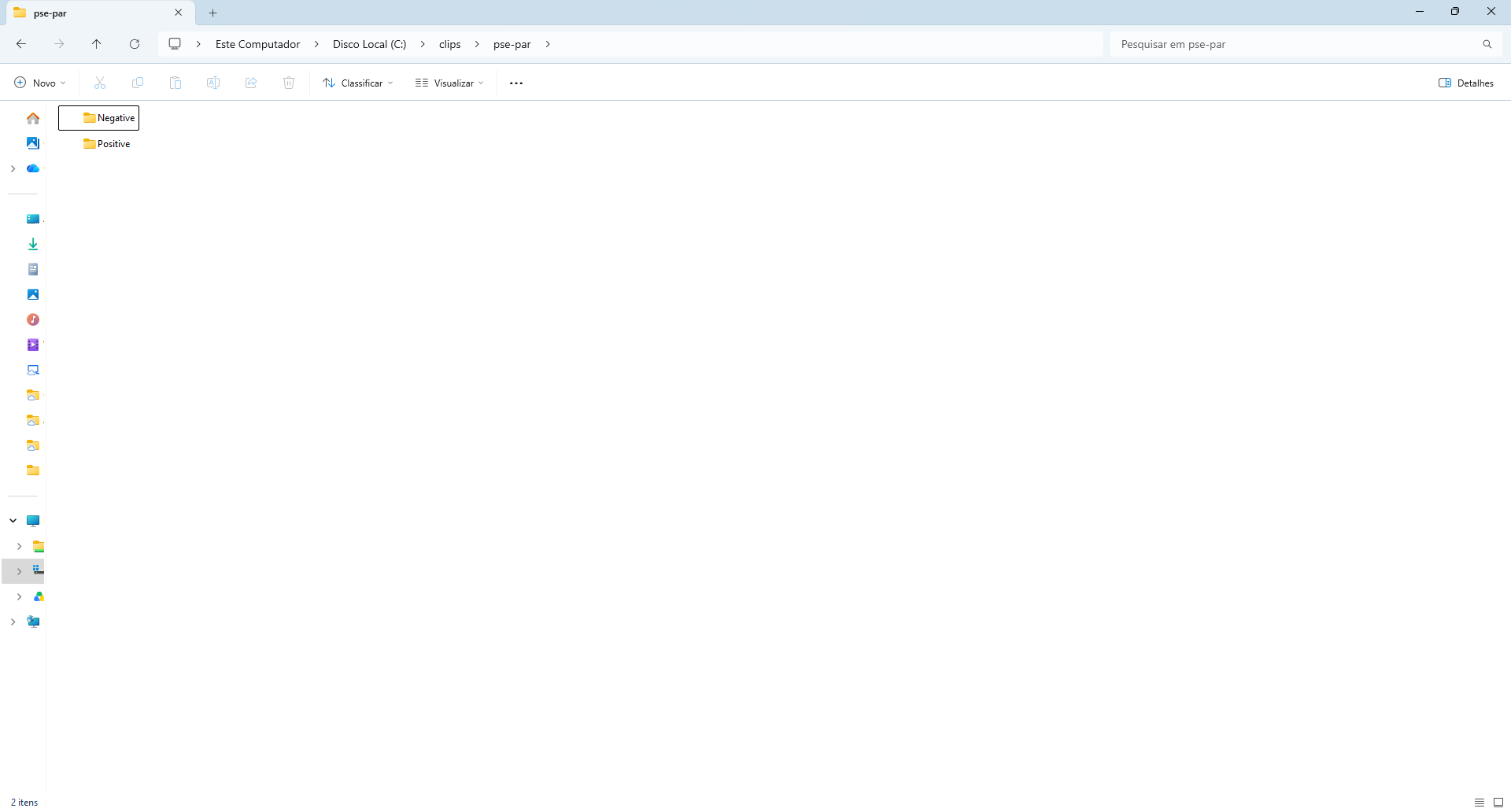The height and width of the screenshot is (812, 1511).
Task: Open the Novo dropdown menu
Action: click(40, 83)
